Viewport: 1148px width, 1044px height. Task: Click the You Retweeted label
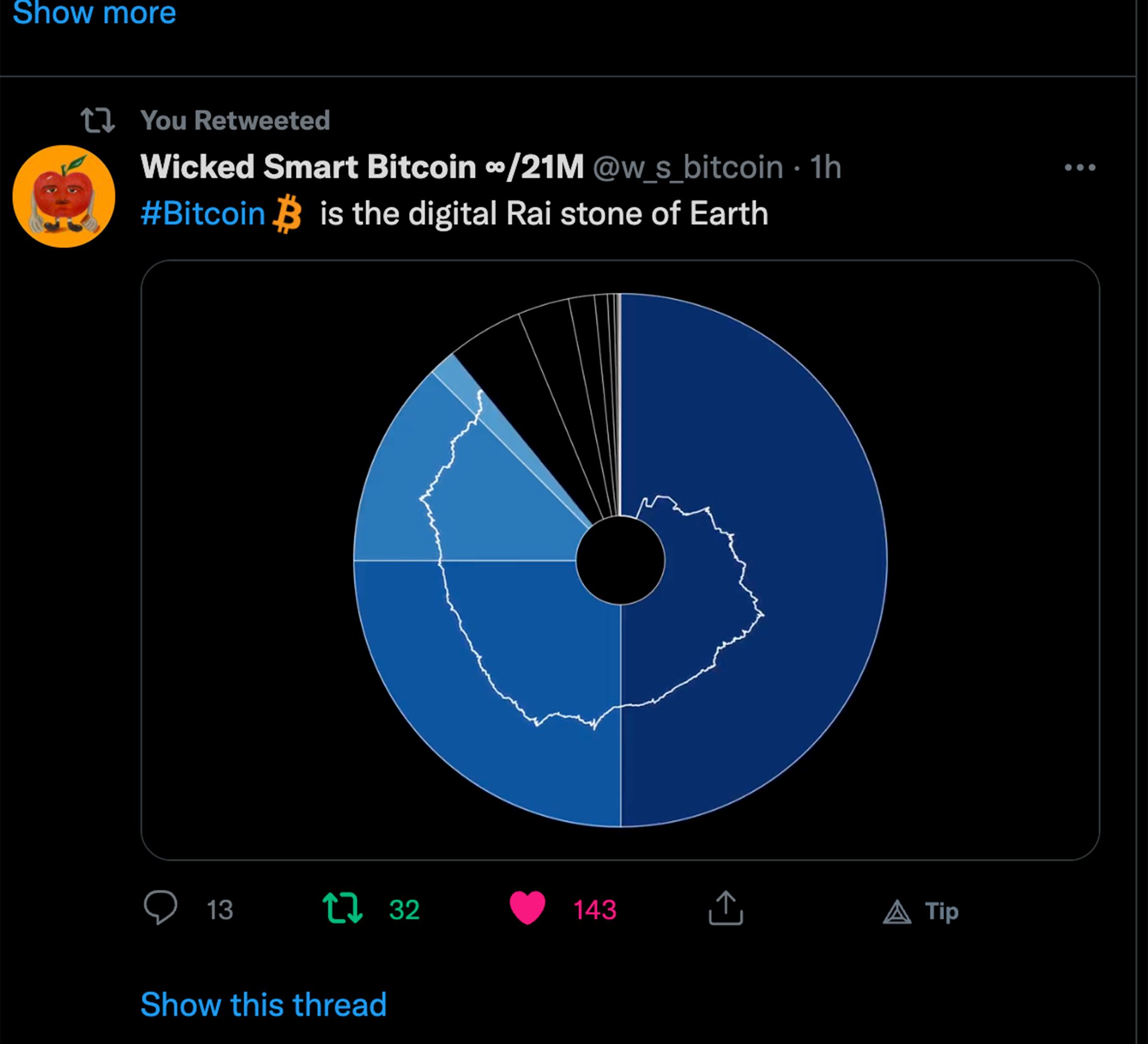click(x=235, y=121)
